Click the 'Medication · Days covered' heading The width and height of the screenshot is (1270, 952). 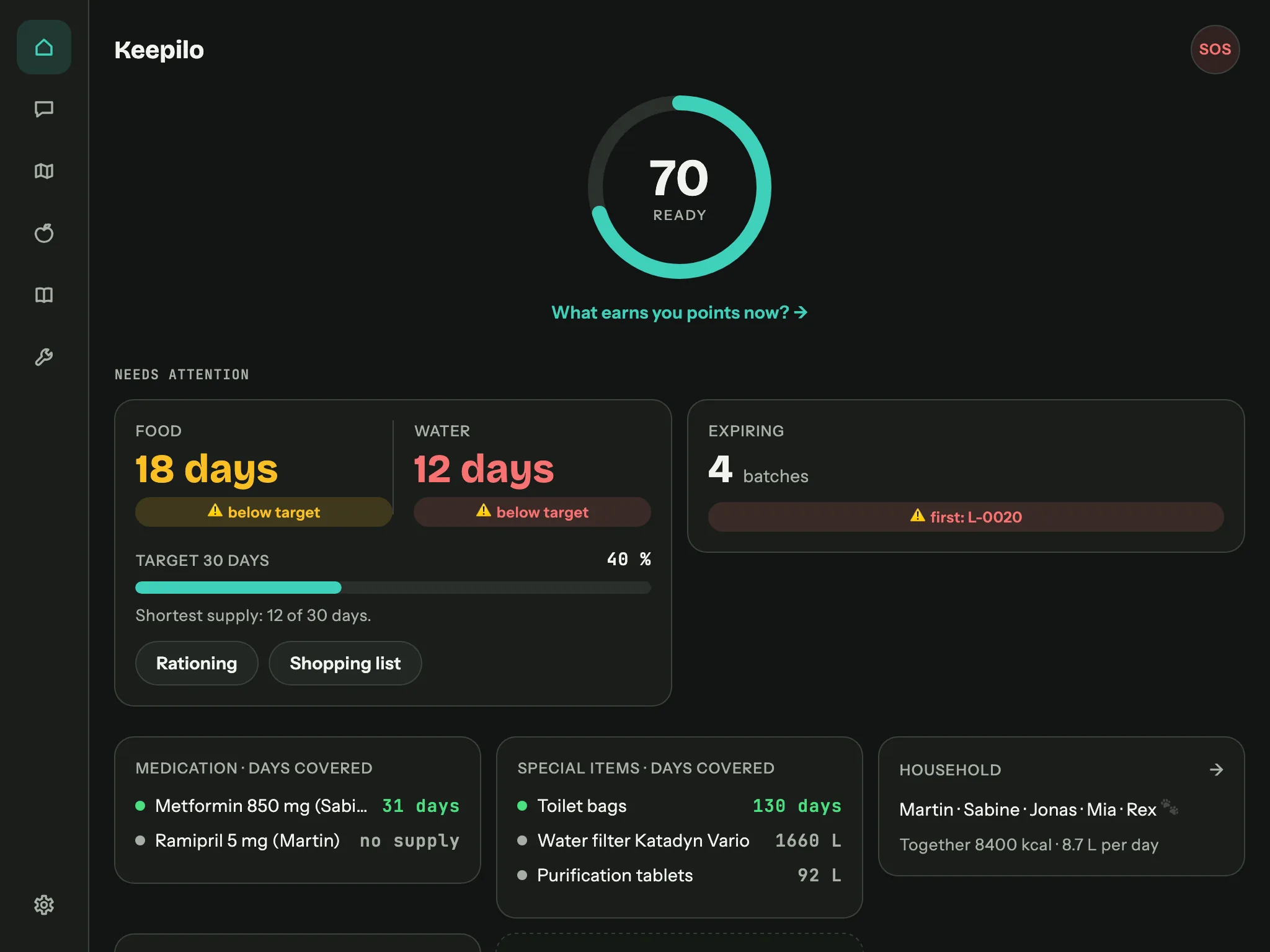click(x=254, y=768)
